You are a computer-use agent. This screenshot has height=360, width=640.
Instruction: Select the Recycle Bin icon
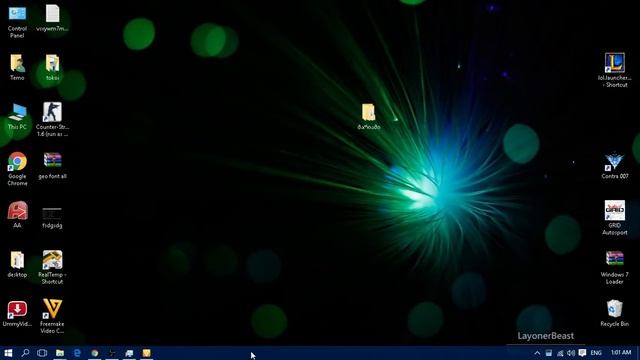tap(614, 309)
